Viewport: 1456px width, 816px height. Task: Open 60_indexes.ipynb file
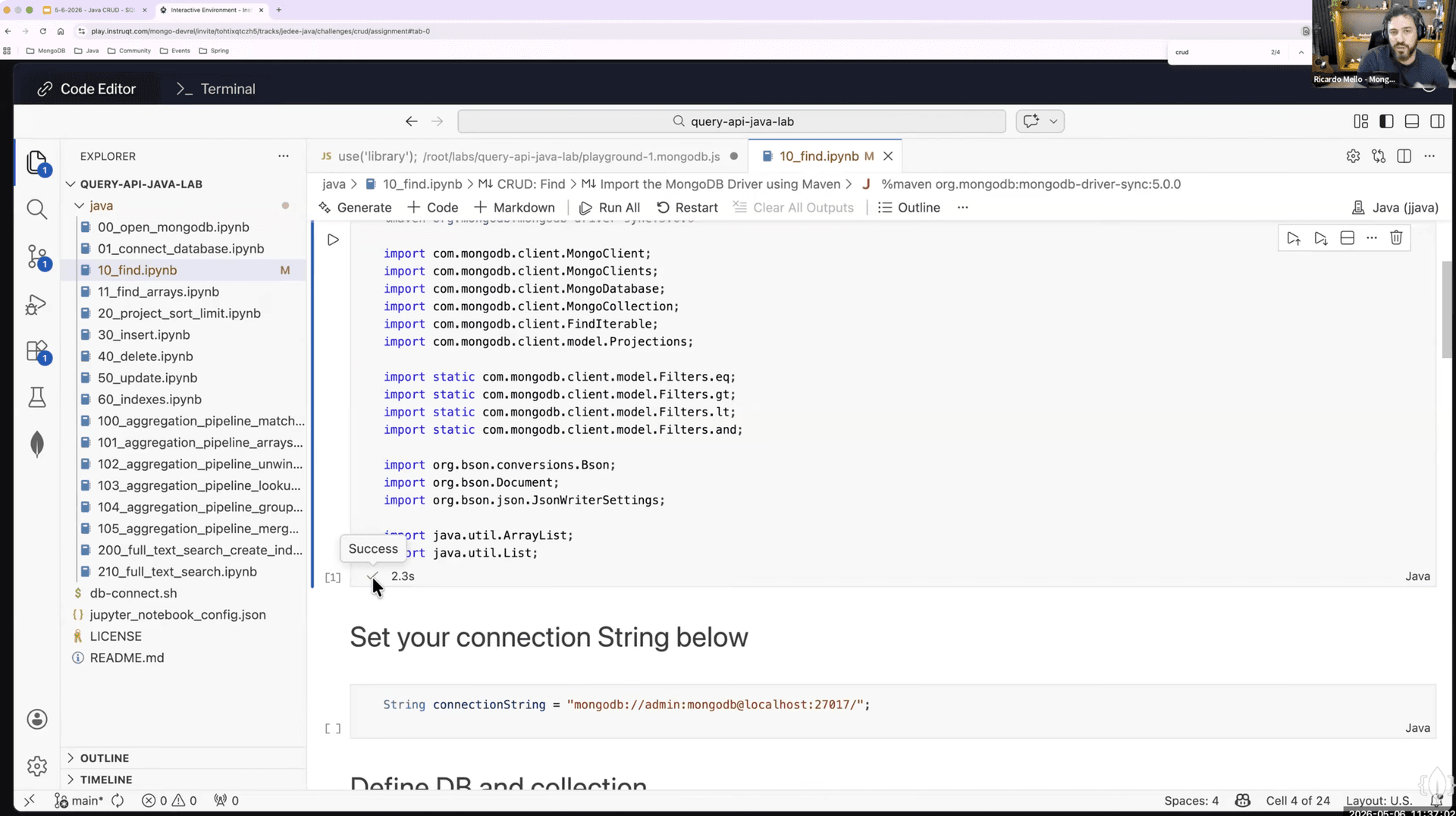pyautogui.click(x=149, y=400)
